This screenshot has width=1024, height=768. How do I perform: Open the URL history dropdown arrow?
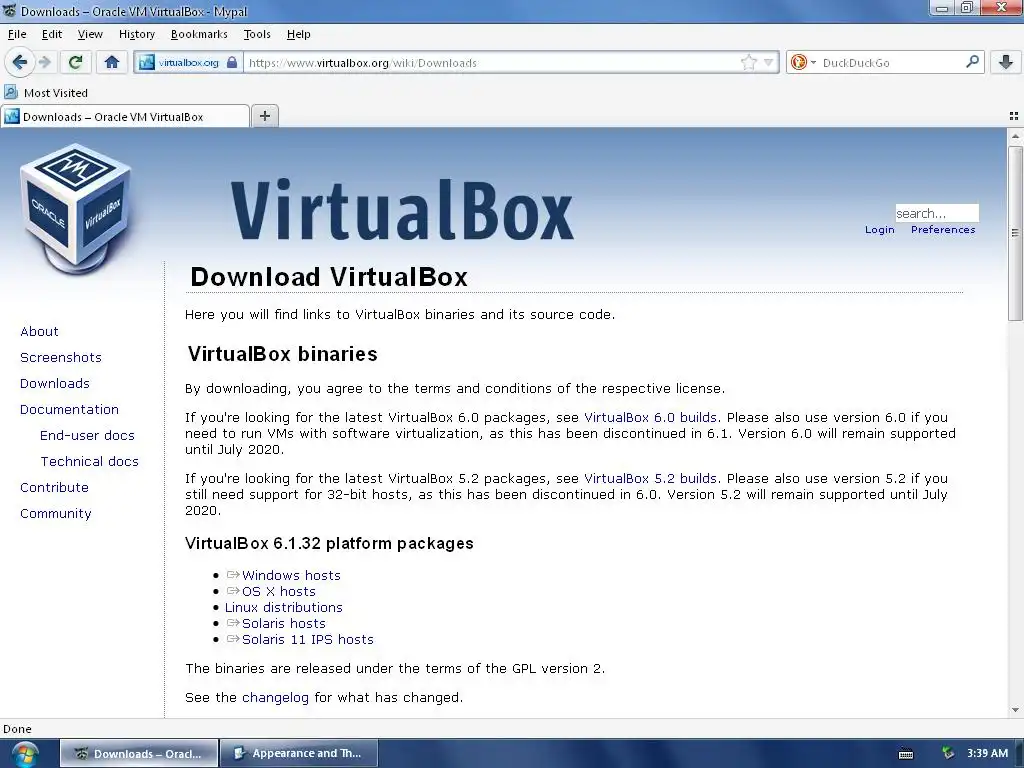769,63
